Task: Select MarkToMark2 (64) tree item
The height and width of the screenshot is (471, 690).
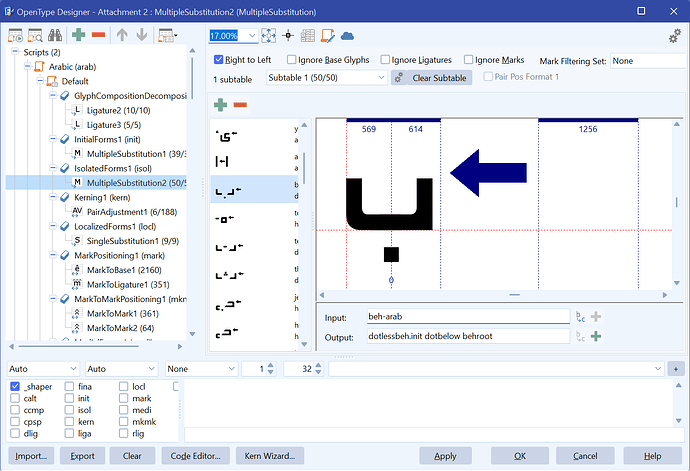Action: click(120, 328)
